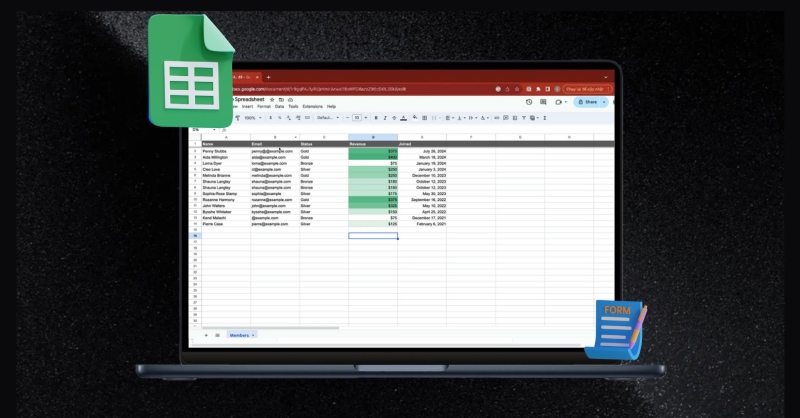Click the decrease decimal places icon
The height and width of the screenshot is (418, 800).
(x=289, y=118)
